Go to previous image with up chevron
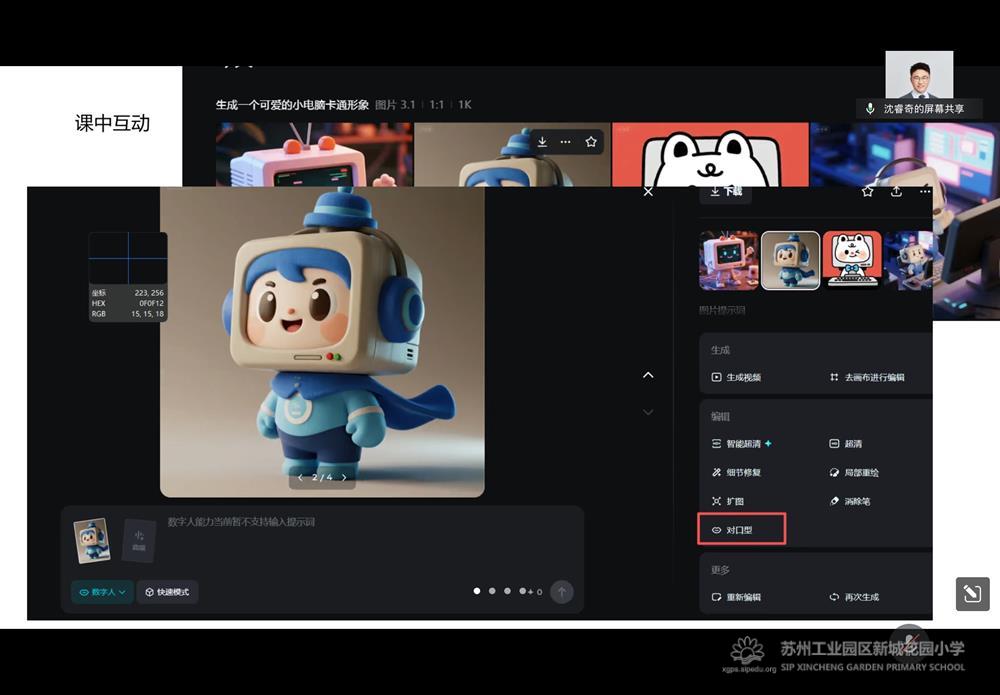Image resolution: width=1000 pixels, height=695 pixels. (x=648, y=375)
